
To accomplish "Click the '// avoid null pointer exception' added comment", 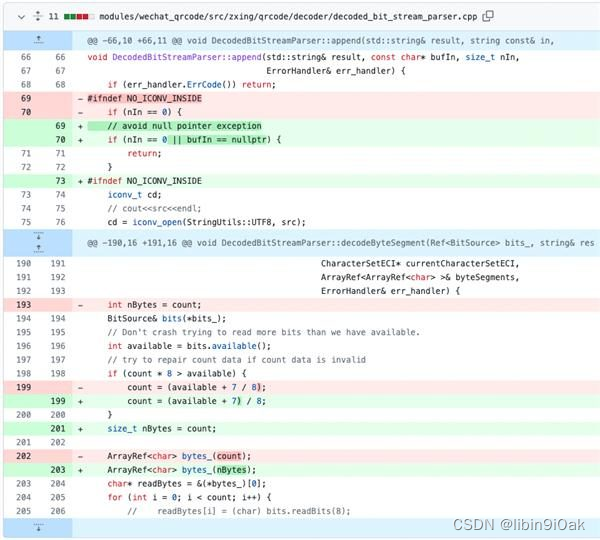I will tap(184, 126).
